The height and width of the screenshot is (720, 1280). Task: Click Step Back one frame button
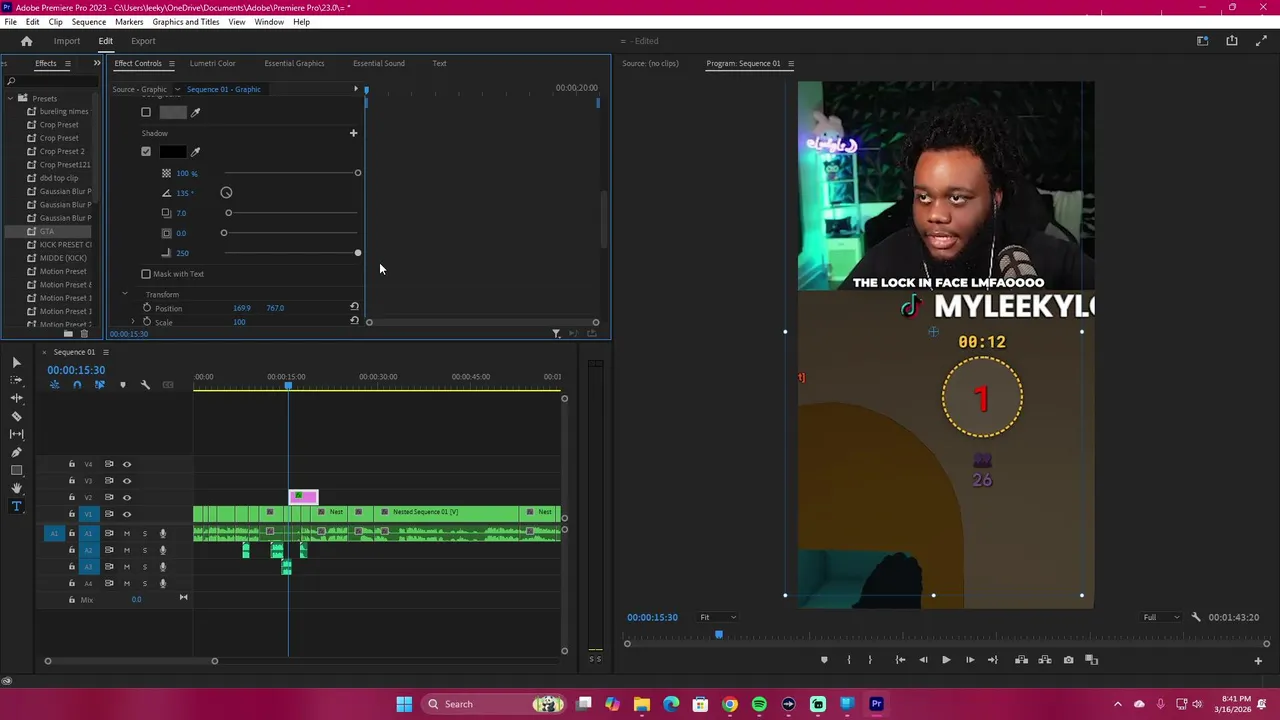(x=923, y=660)
